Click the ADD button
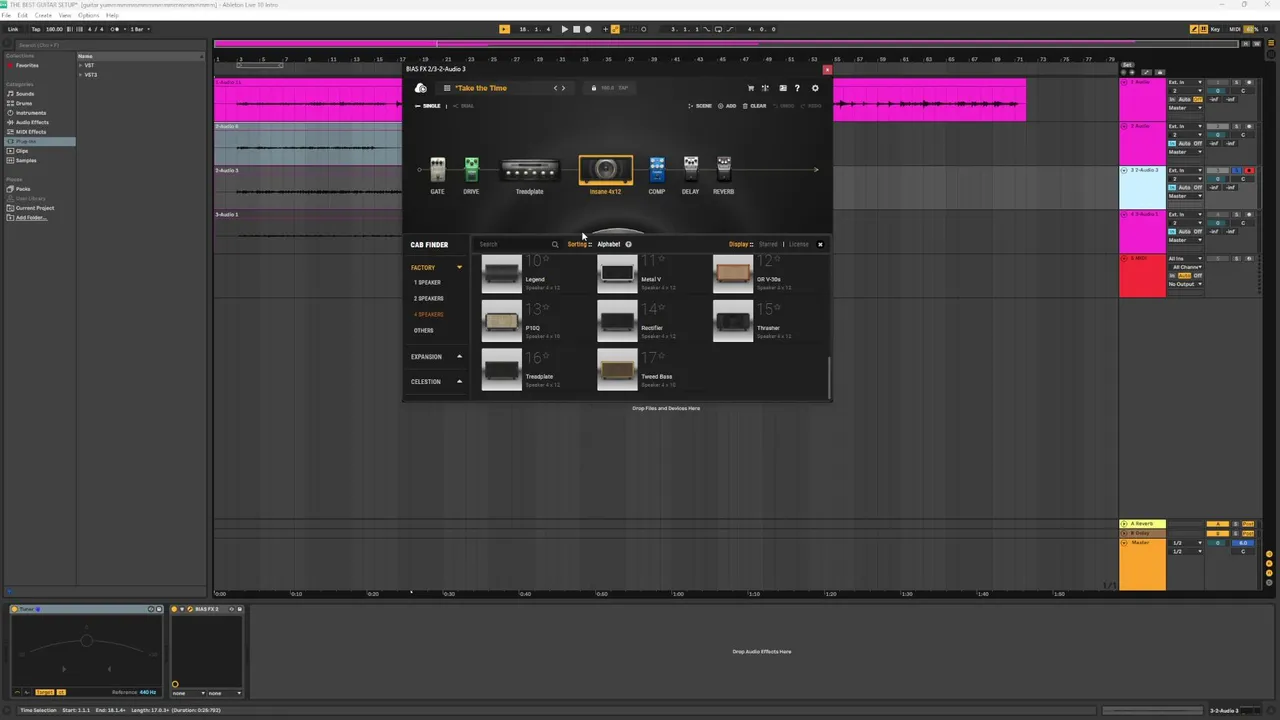This screenshot has width=1280, height=720. tap(727, 106)
